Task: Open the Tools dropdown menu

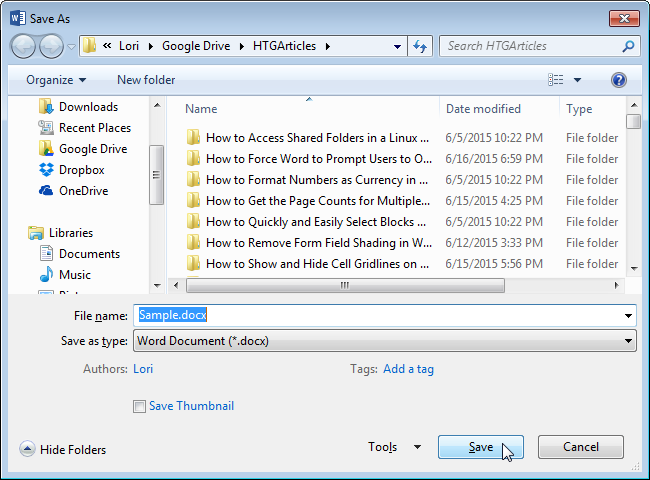Action: coord(394,447)
